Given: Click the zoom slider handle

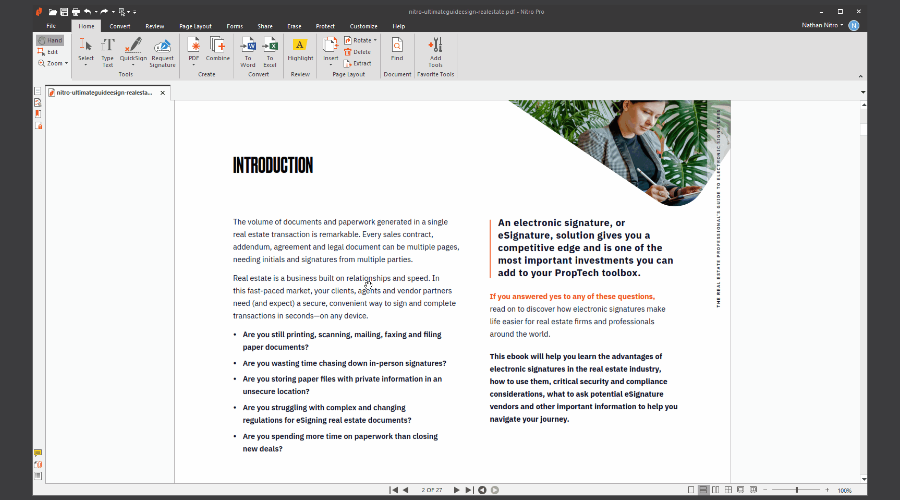Looking at the screenshot, I should pyautogui.click(x=797, y=490).
